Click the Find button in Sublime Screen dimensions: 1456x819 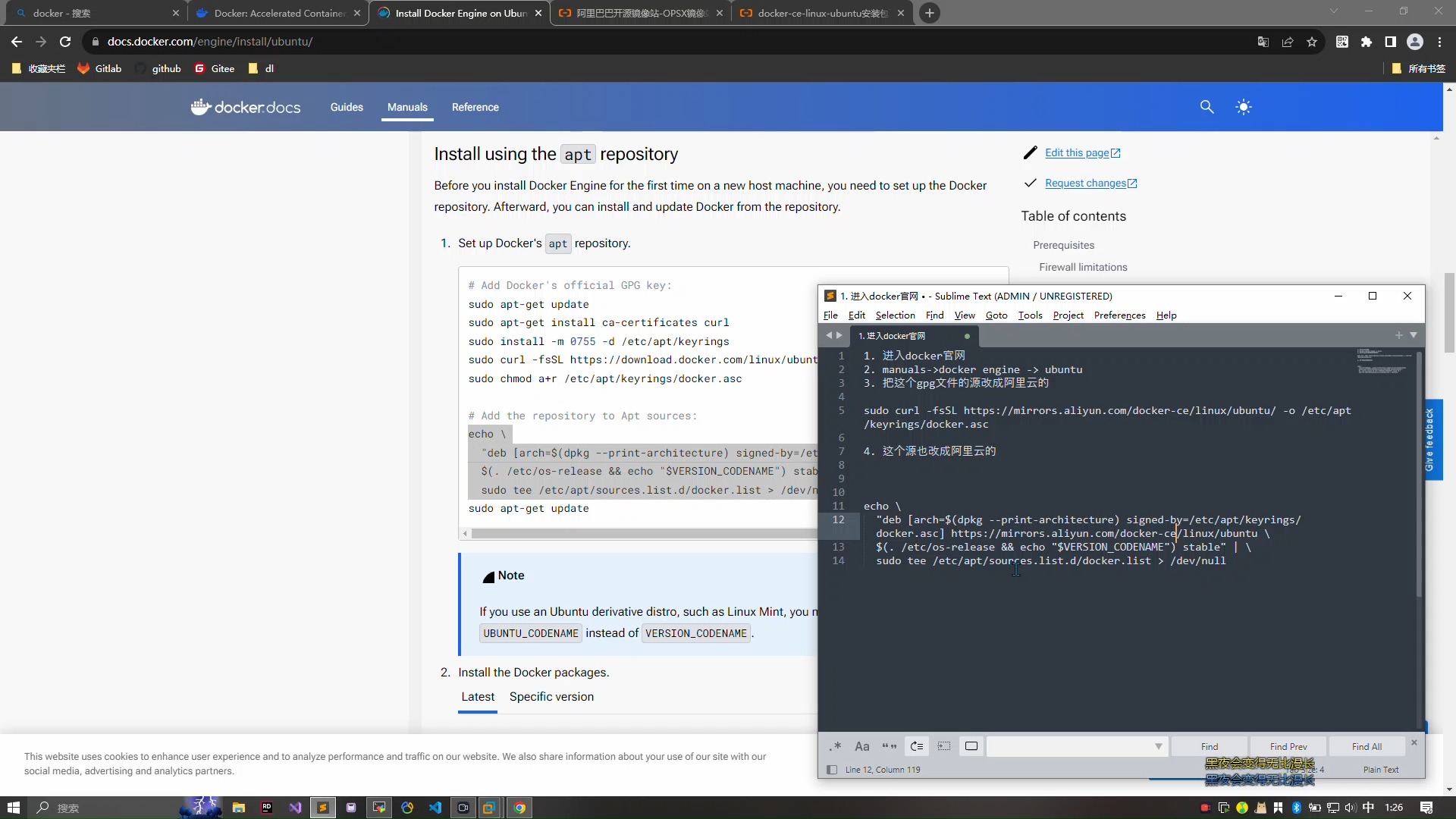point(1210,746)
